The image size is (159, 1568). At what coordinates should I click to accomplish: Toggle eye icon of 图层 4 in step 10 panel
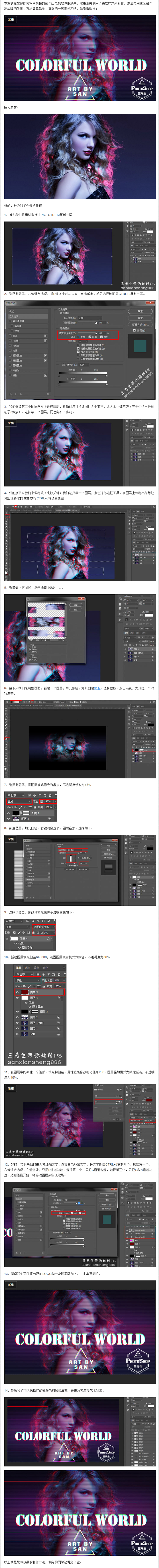(17, 998)
